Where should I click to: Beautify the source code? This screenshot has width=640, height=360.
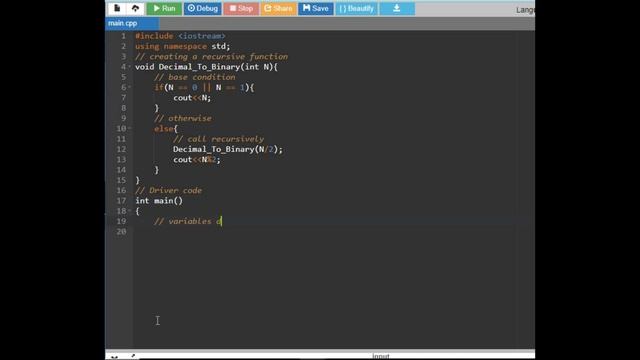pyautogui.click(x=356, y=8)
